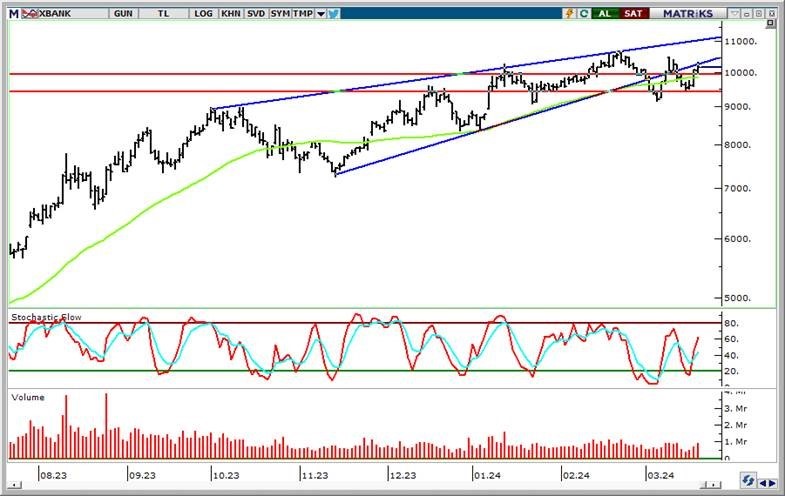Click the Twitter bird icon

pos(333,14)
